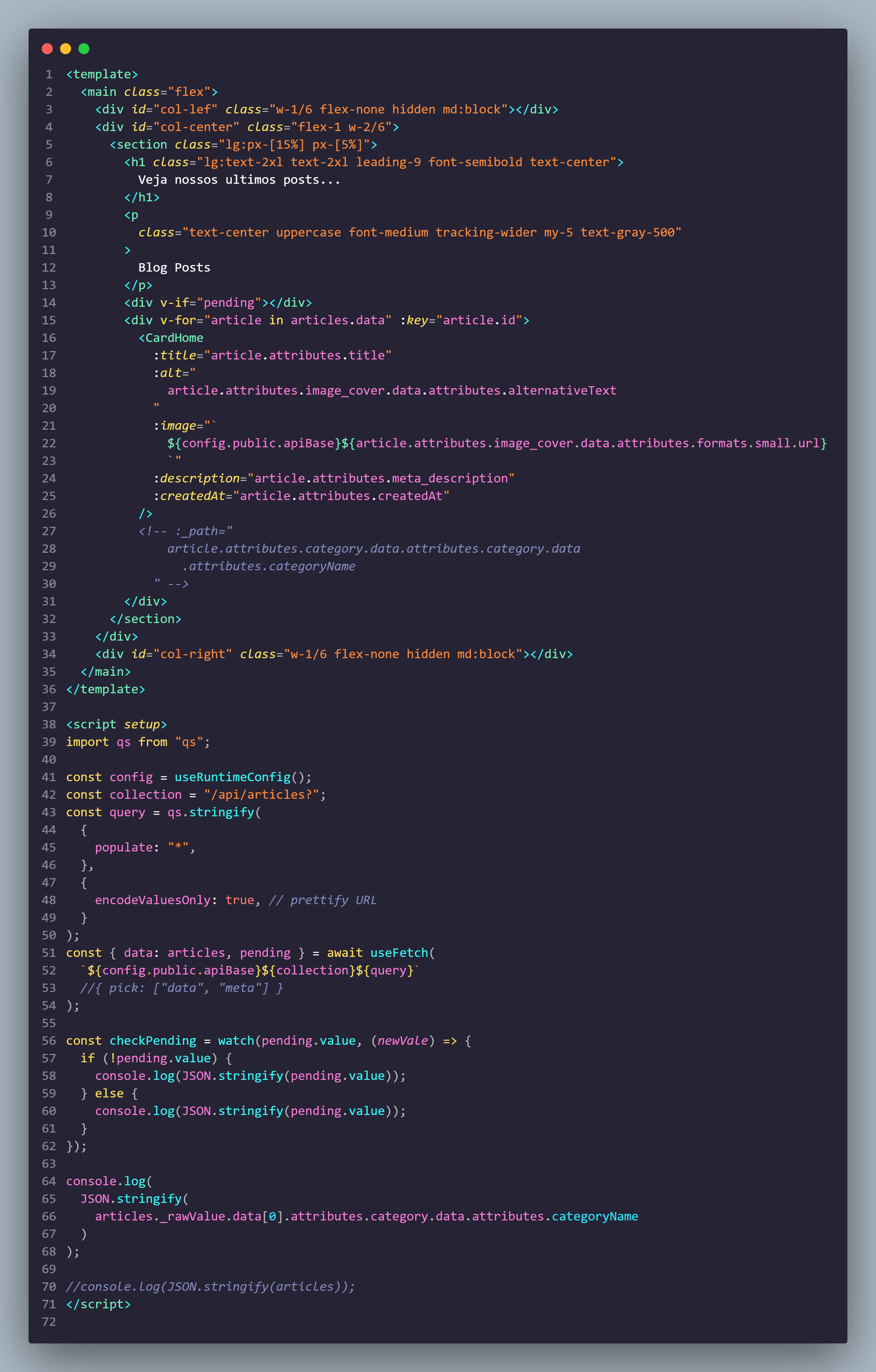Image resolution: width=876 pixels, height=1372 pixels.
Task: Click the text "Veja nossos ultimos posts..."
Action: point(240,180)
